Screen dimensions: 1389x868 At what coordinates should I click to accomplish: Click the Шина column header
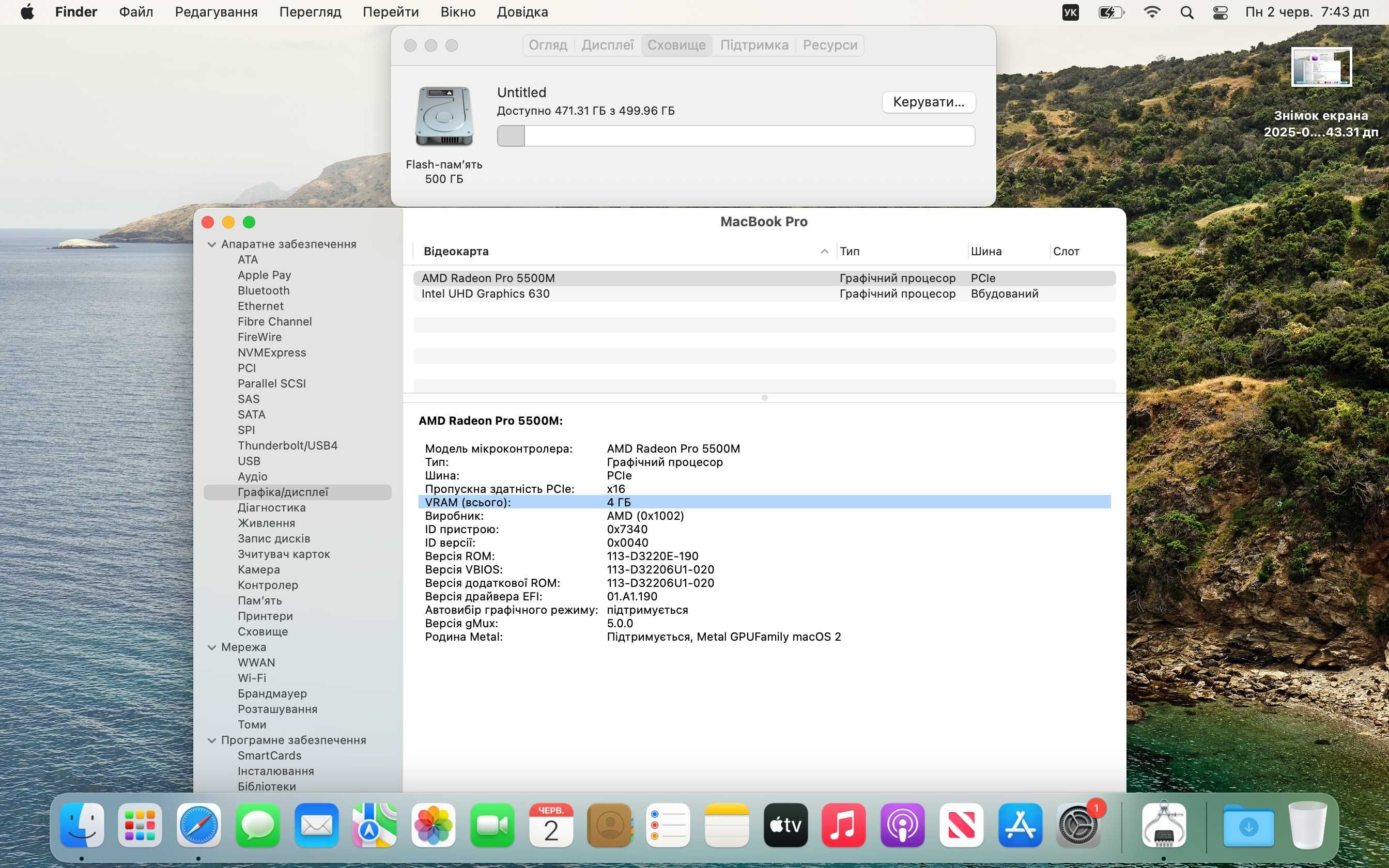coord(1009,252)
